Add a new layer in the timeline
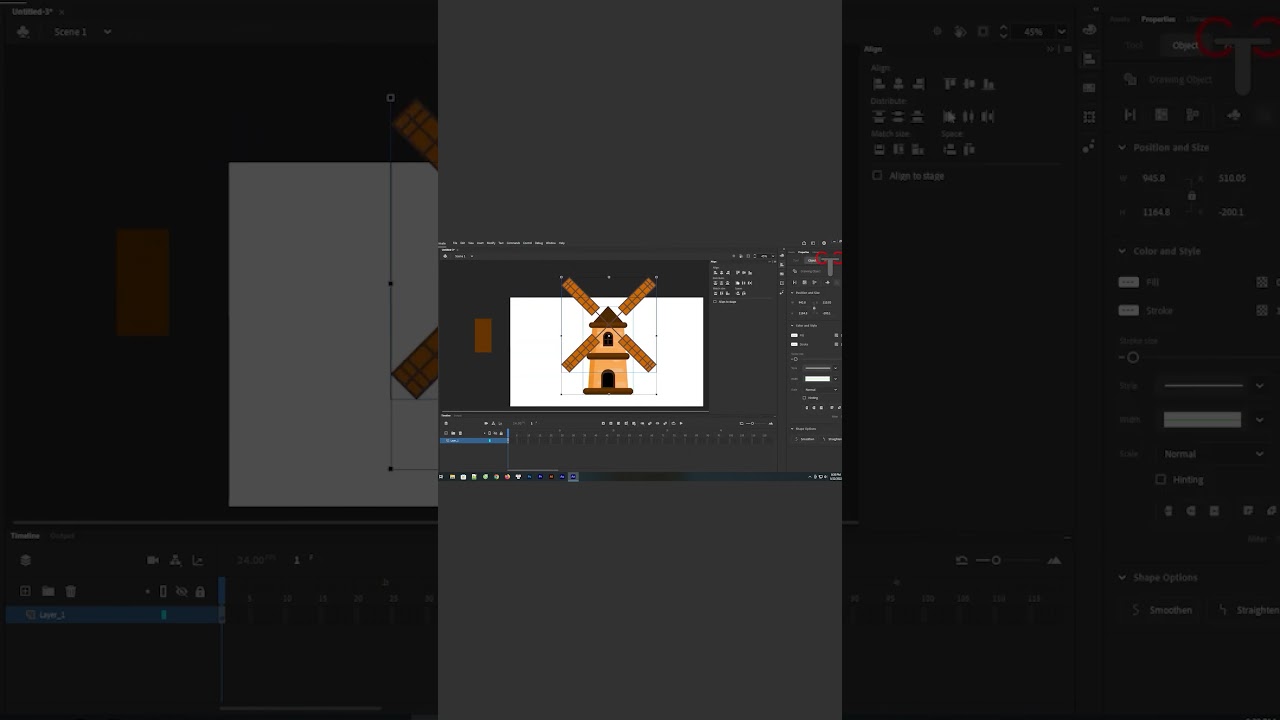This screenshot has width=1280, height=720. [x=26, y=591]
